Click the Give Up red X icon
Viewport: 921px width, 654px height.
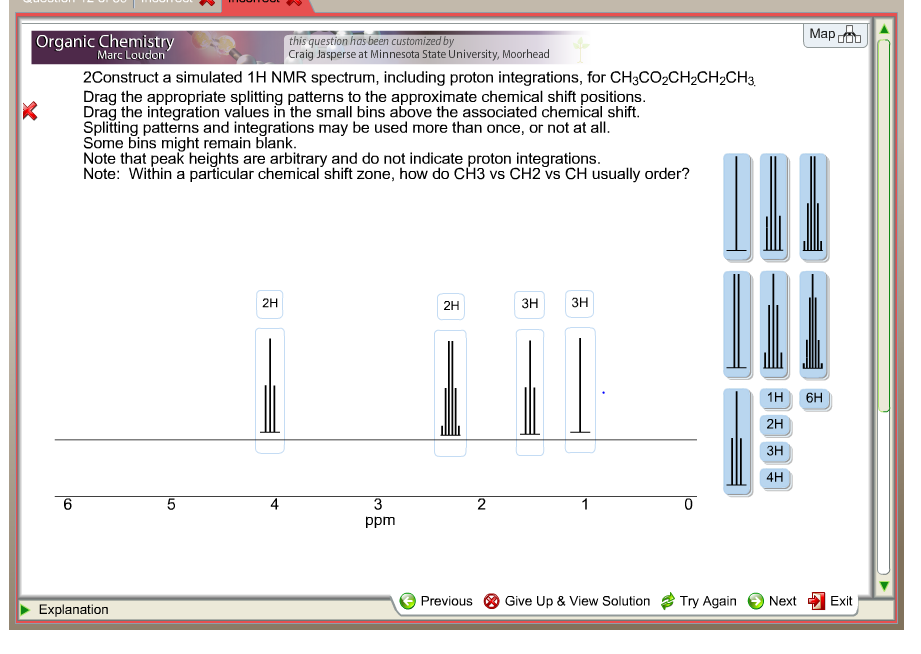click(x=492, y=601)
